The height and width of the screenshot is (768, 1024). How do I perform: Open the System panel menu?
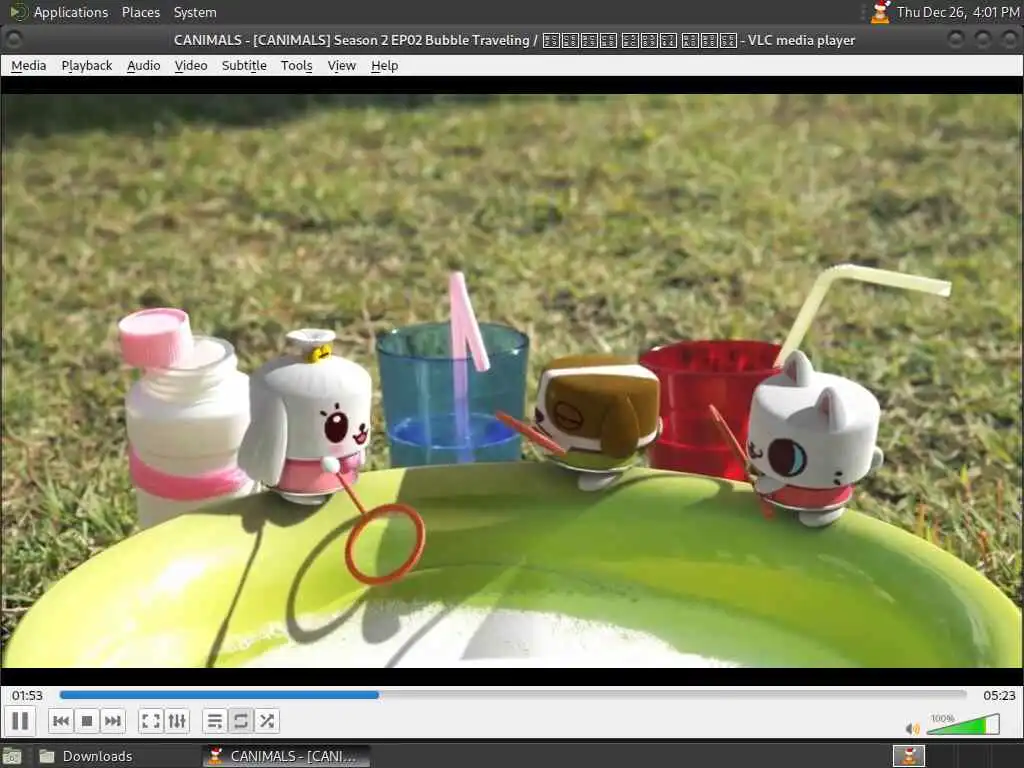point(195,12)
